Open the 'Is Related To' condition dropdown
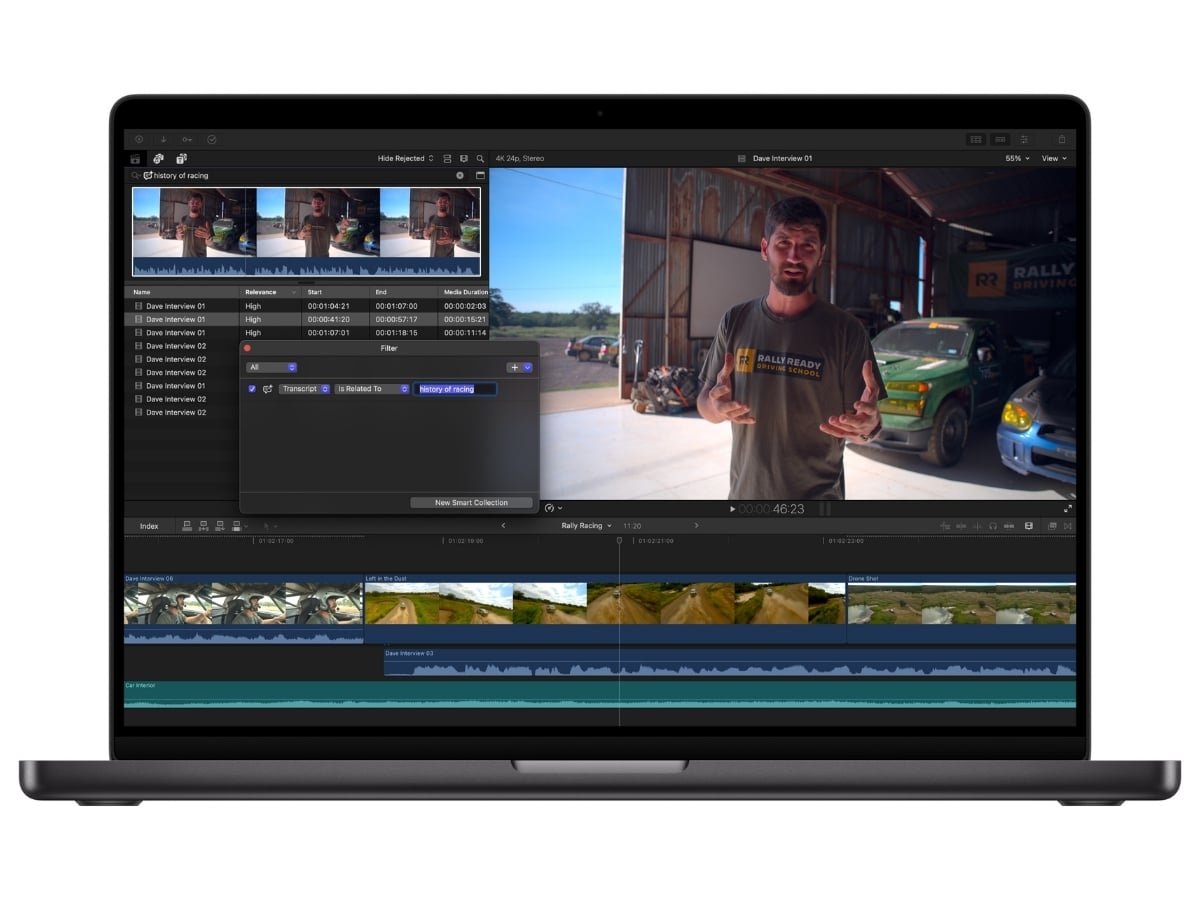The width and height of the screenshot is (1200, 900). coord(372,389)
